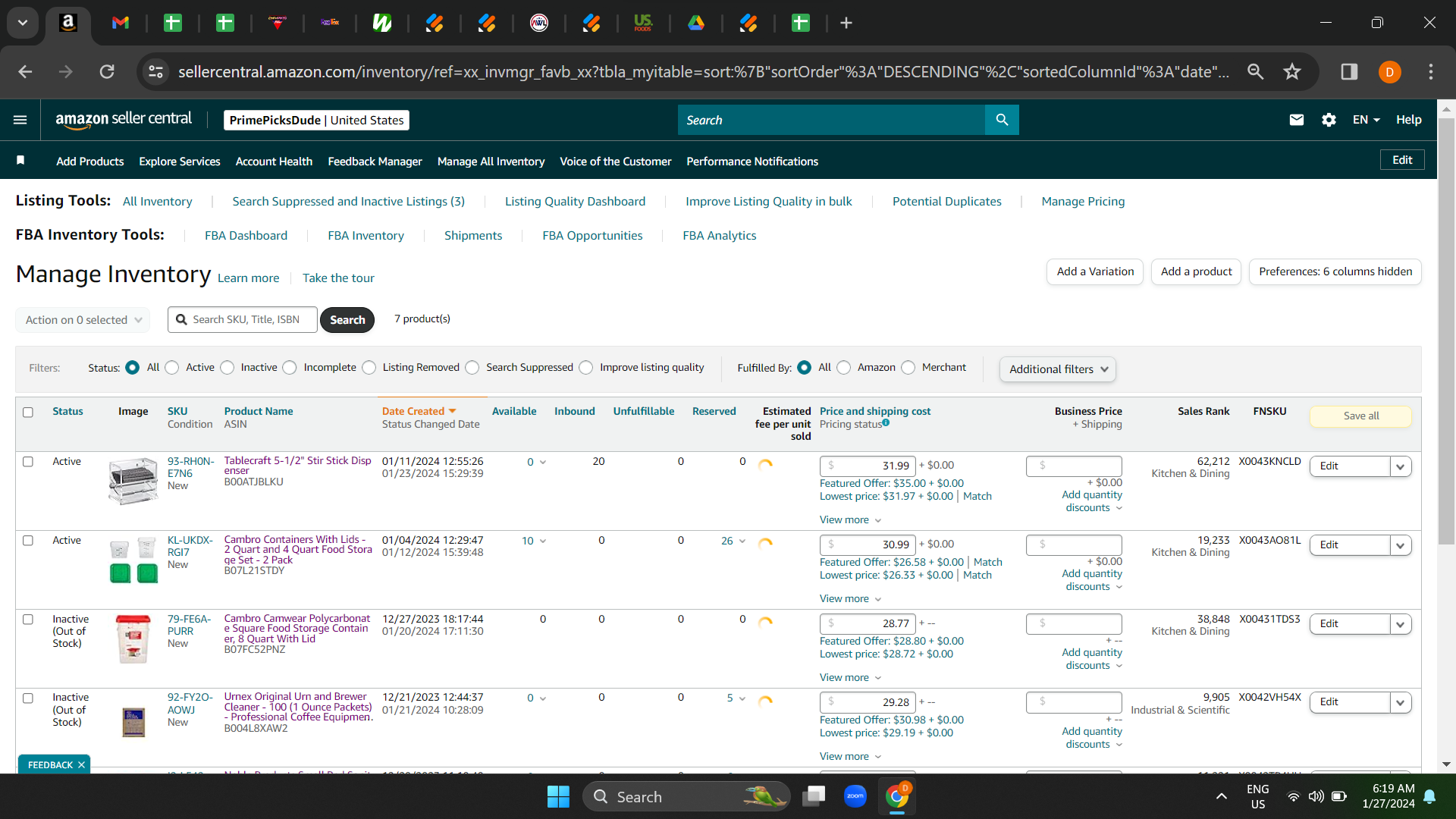Tick the select-all header checkbox
Screen dimensions: 1456x819
(x=28, y=412)
